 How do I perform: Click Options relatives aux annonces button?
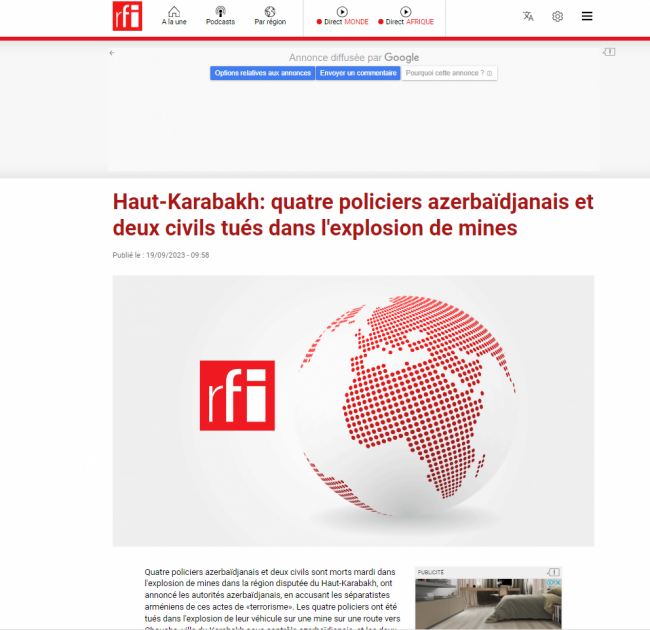(x=262, y=73)
